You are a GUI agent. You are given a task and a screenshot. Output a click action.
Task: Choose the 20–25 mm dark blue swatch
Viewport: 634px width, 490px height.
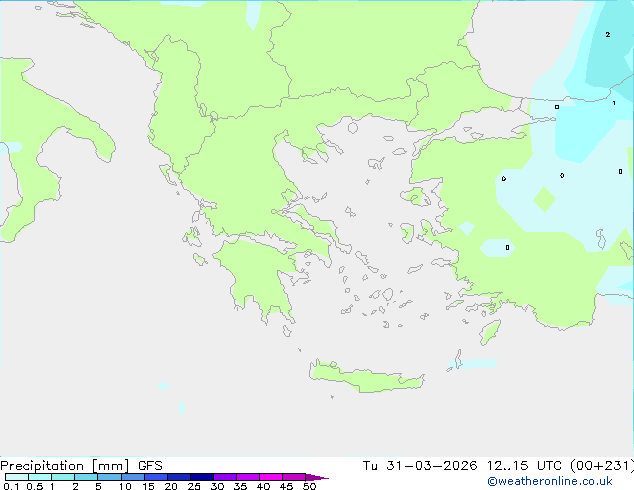179,477
